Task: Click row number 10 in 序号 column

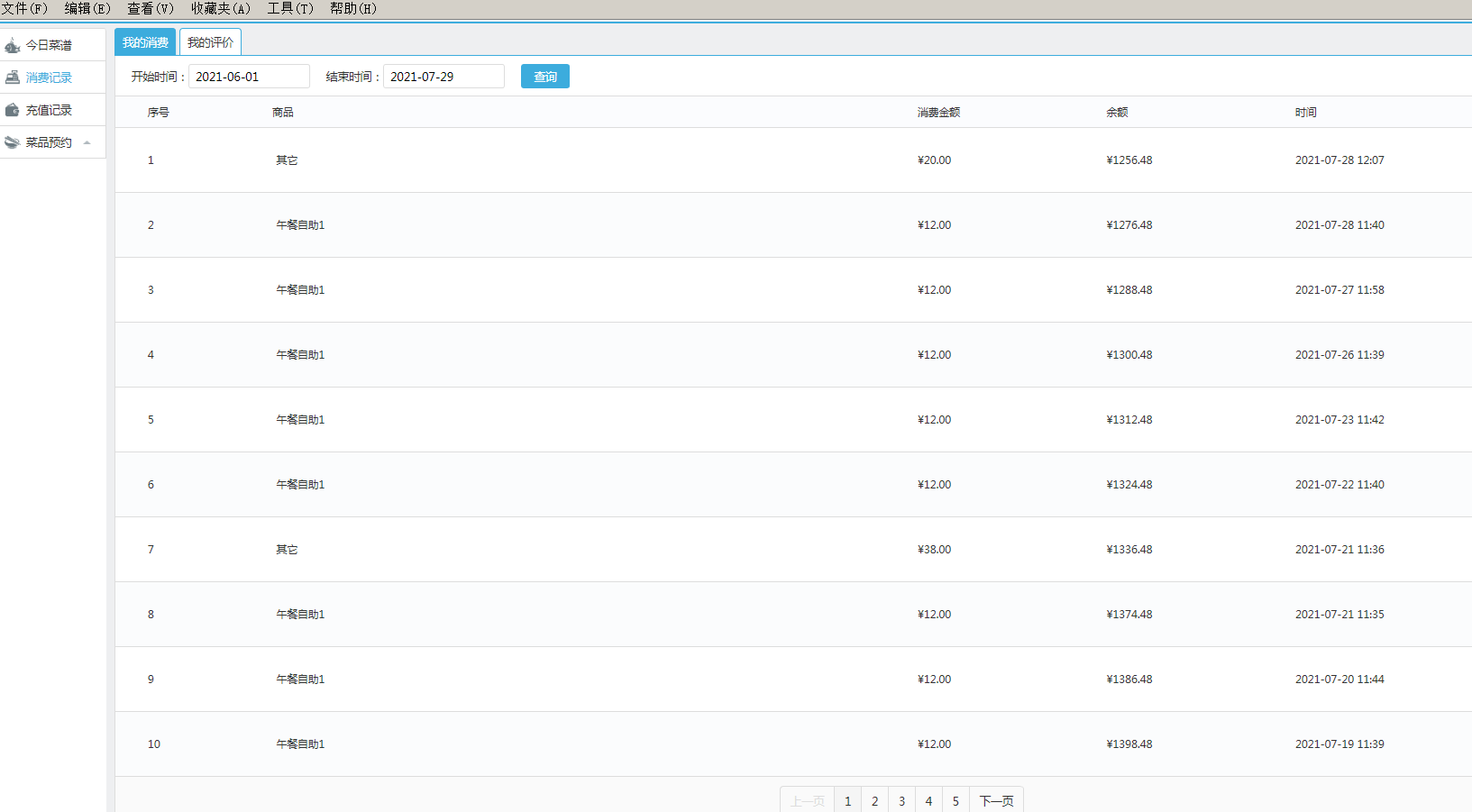Action: [154, 744]
